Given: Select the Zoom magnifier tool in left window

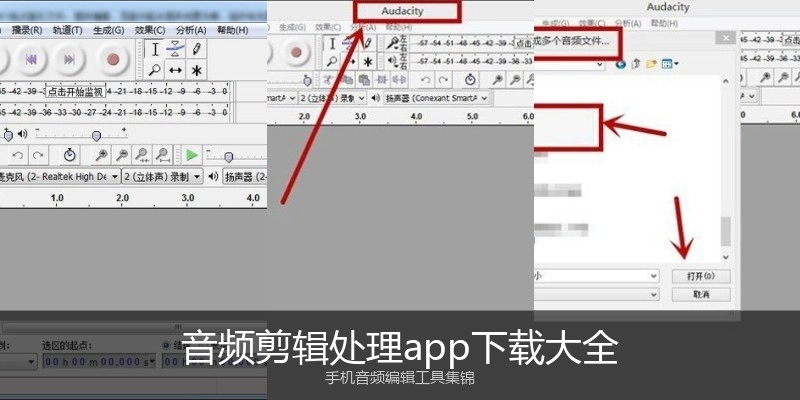Looking at the screenshot, I should coord(155,70).
